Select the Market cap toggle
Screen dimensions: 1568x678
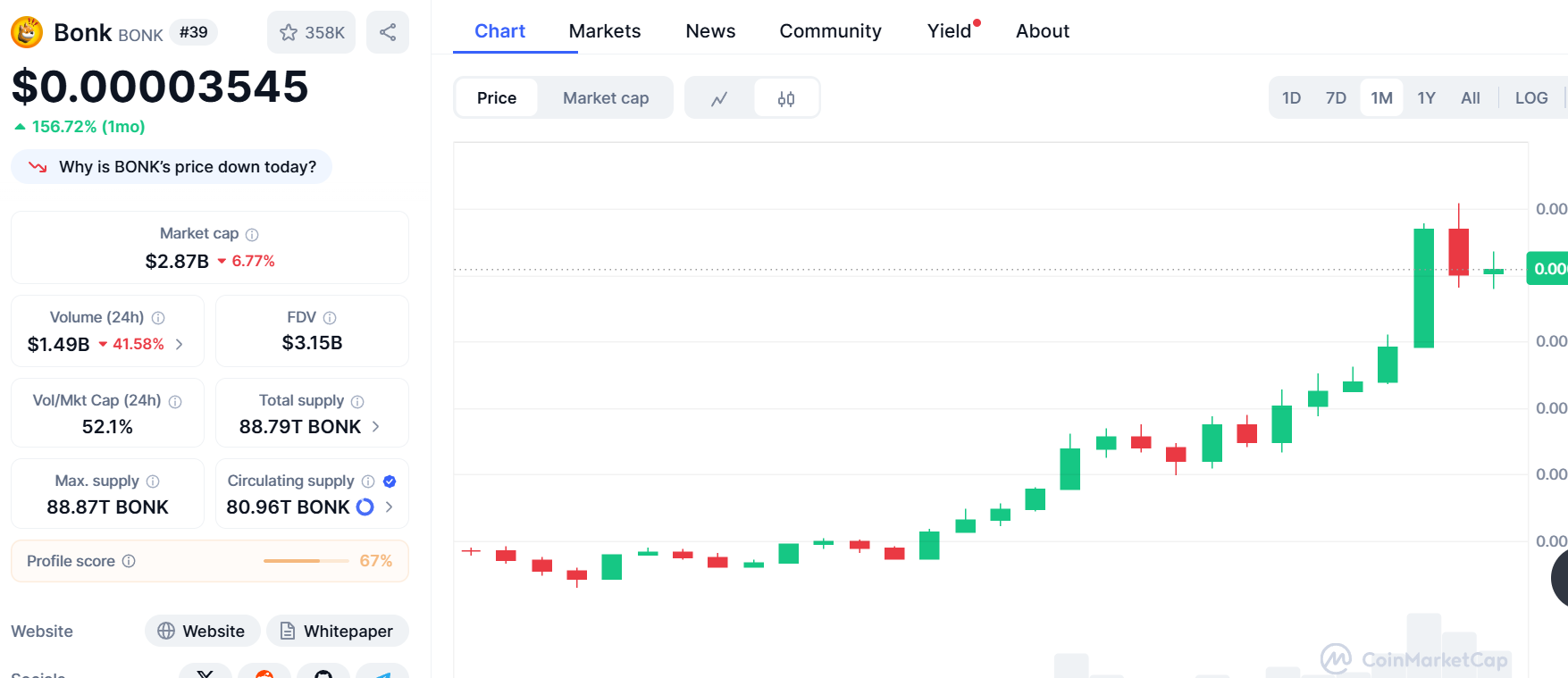(606, 98)
